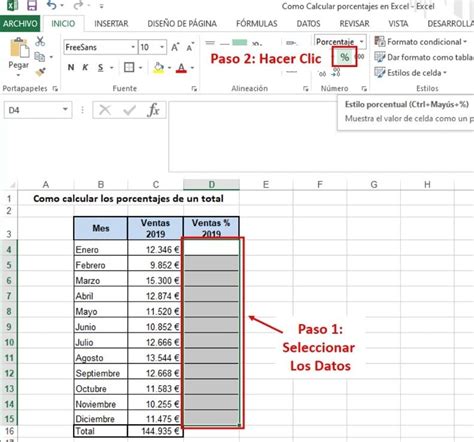The width and height of the screenshot is (474, 442).
Task: Click the cell containing 144.935 €
Action: [x=155, y=431]
